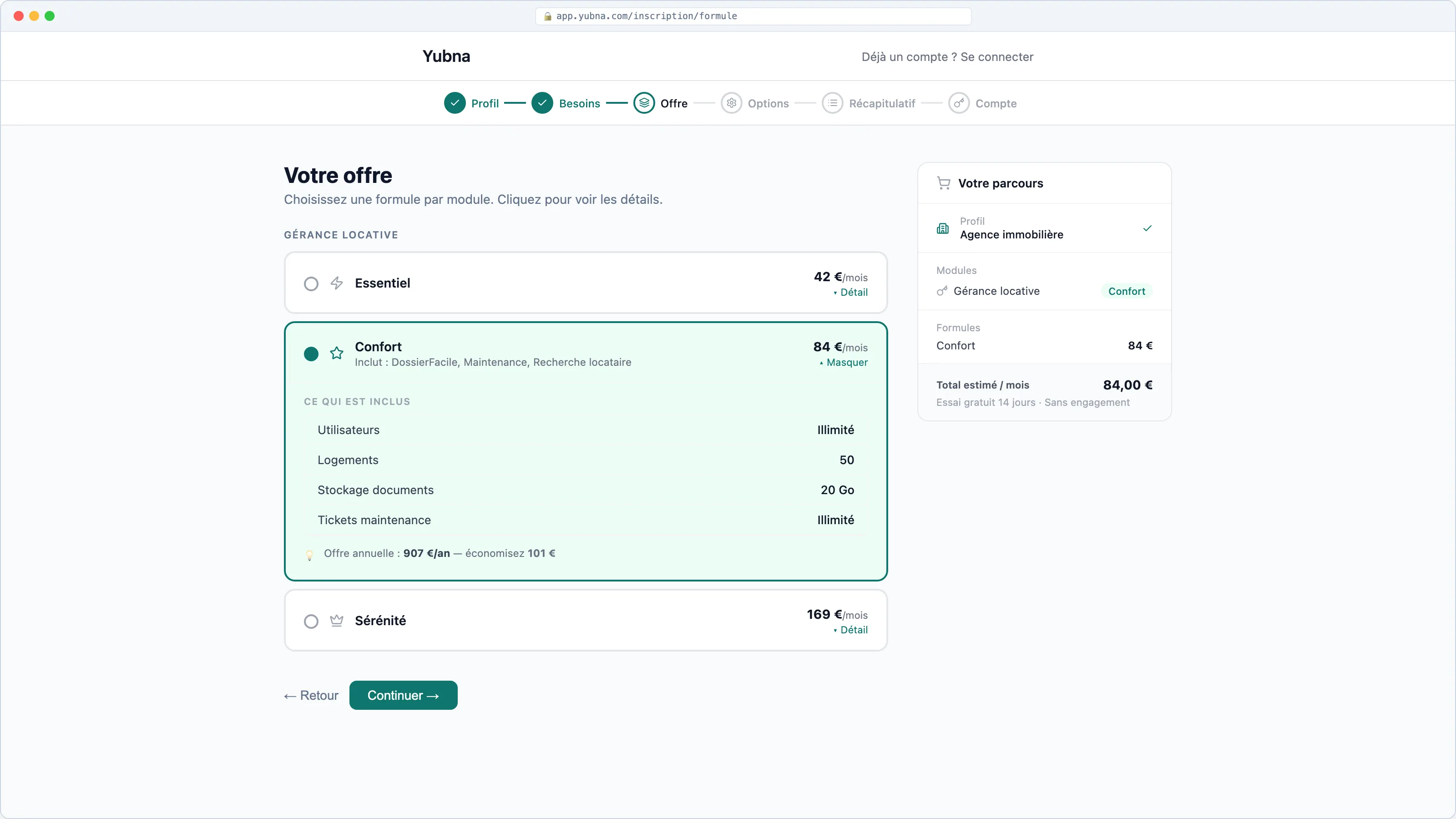
Task: Click the Yubna logo
Action: pos(446,56)
